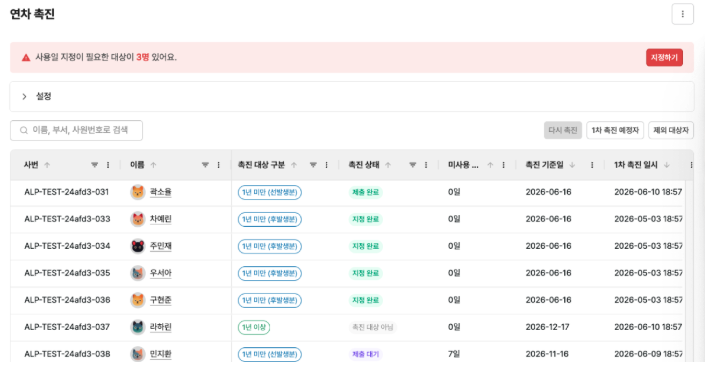Open the 이름 column filter
This screenshot has width=705, height=372.
[205, 165]
